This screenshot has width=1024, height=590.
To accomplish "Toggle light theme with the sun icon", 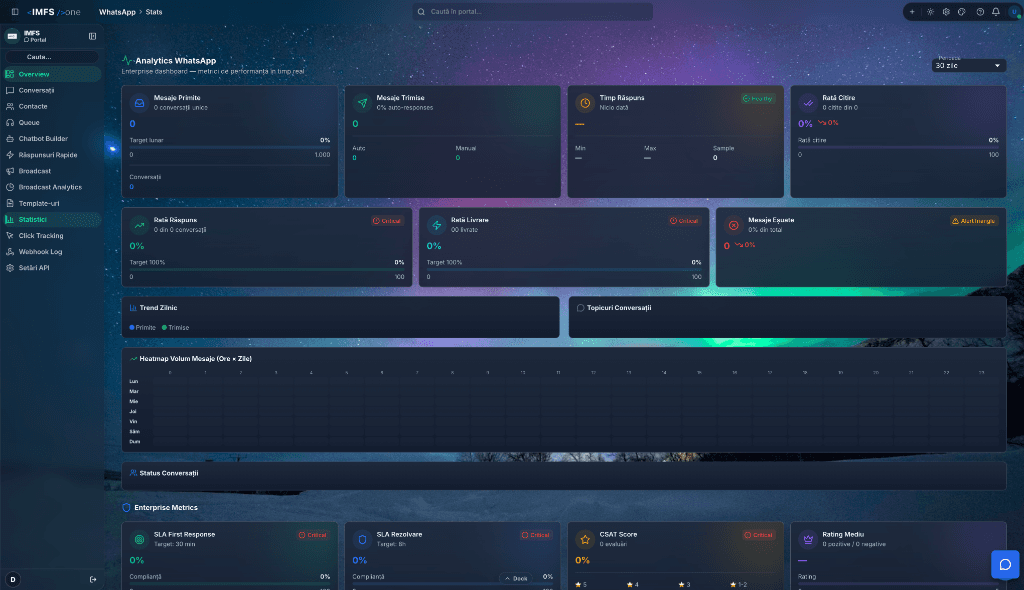I will (930, 12).
